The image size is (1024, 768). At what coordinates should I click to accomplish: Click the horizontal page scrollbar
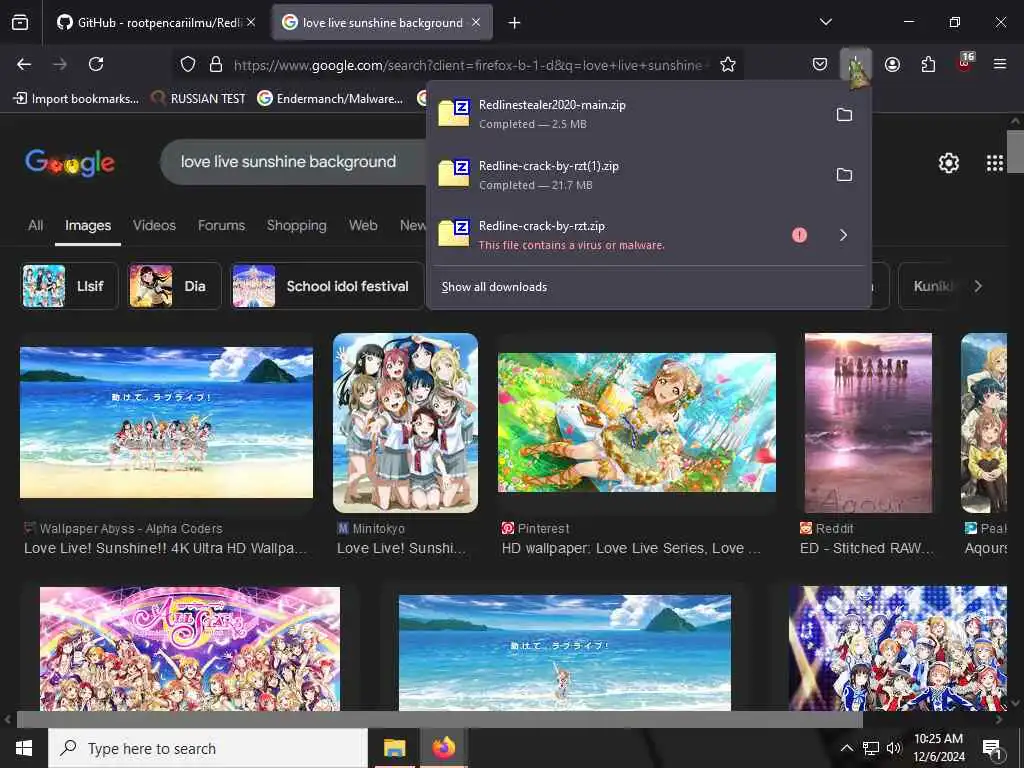coord(440,720)
